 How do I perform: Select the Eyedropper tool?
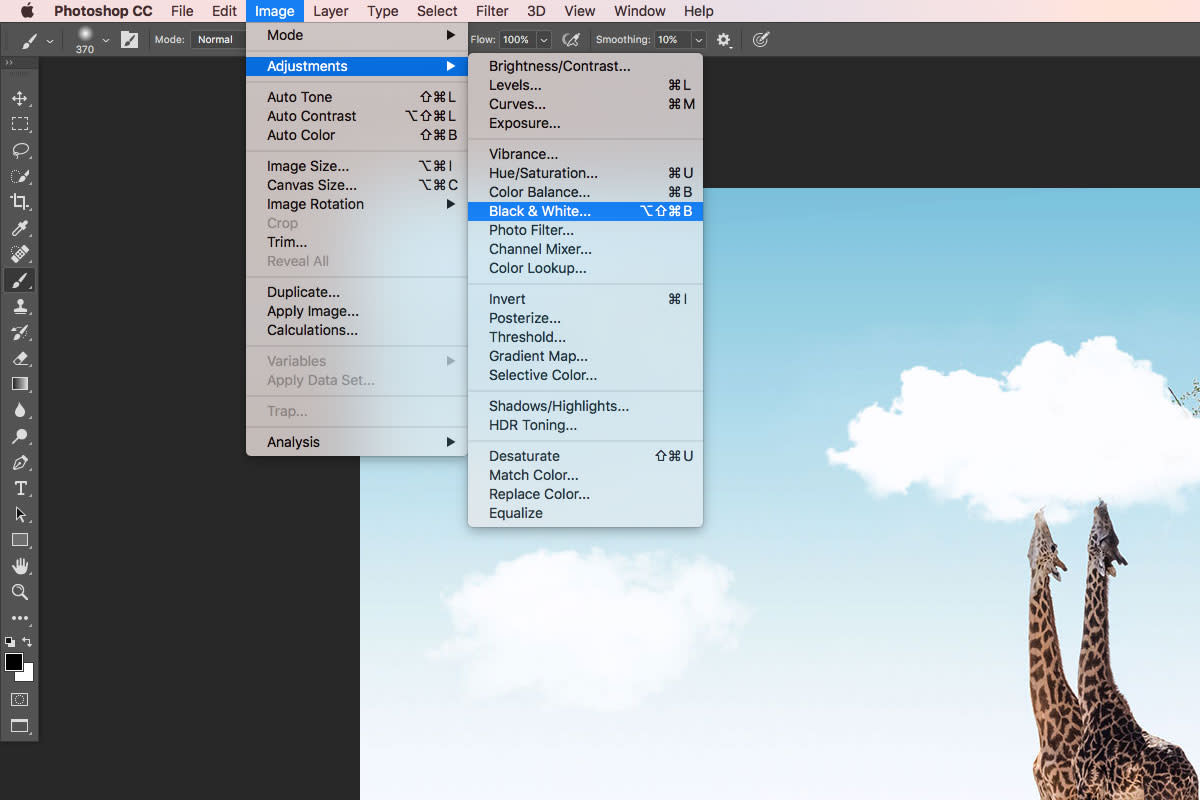click(20, 228)
